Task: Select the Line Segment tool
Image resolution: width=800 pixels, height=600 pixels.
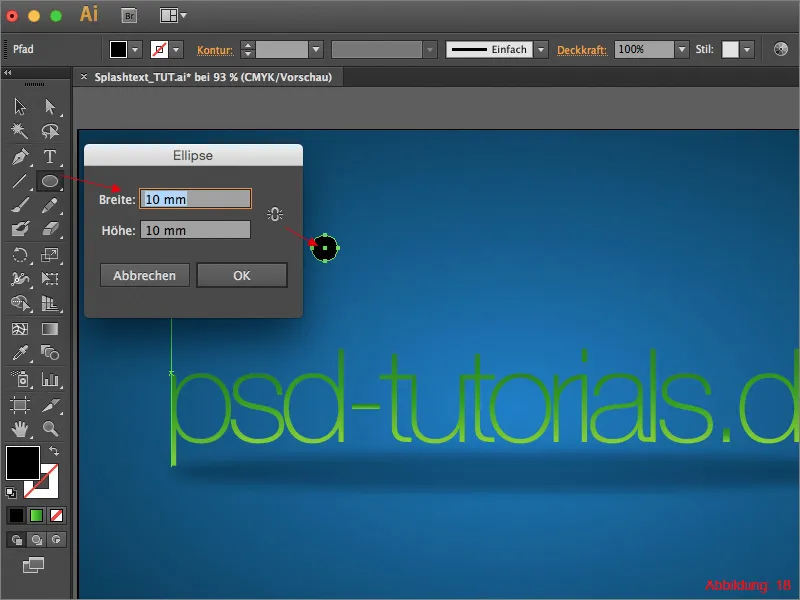Action: tap(20, 181)
